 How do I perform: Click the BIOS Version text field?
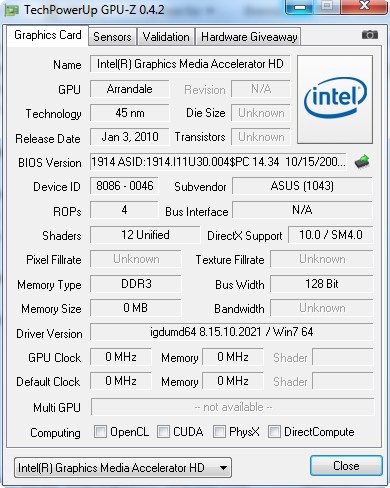click(218, 162)
